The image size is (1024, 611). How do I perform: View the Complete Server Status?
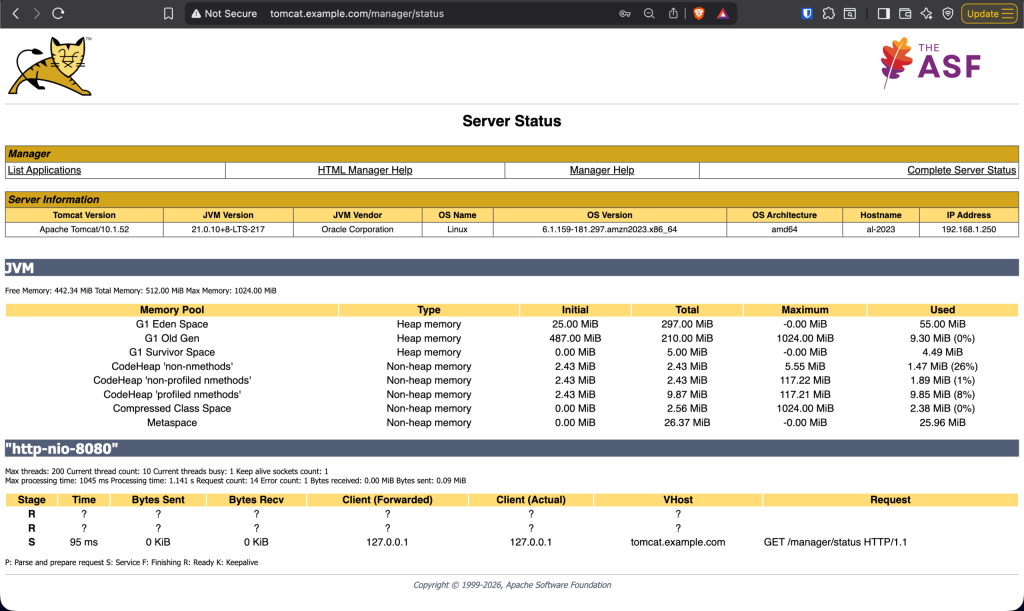click(960, 170)
